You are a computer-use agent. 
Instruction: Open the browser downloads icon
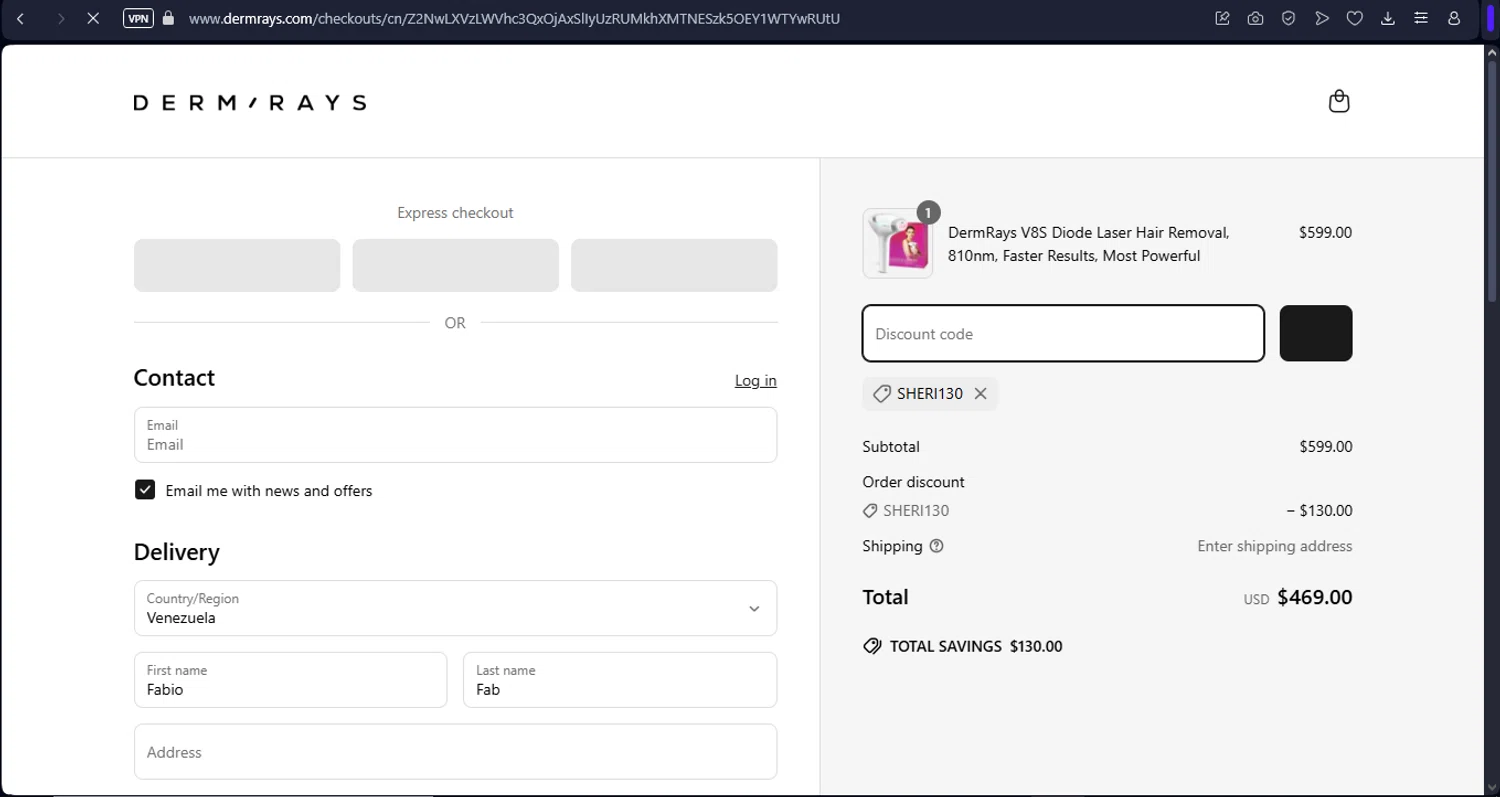(1388, 18)
